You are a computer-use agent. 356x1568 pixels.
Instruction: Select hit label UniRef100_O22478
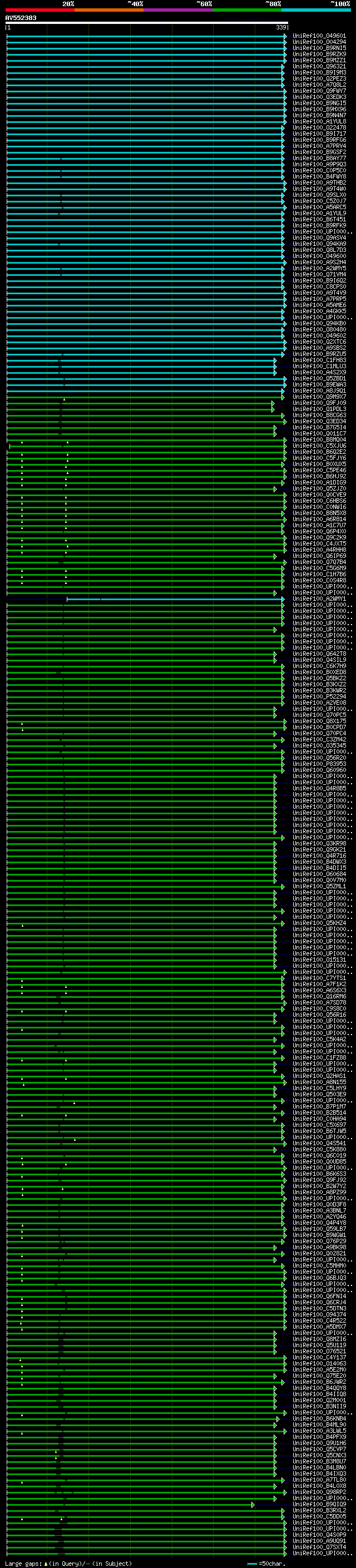coord(319,128)
